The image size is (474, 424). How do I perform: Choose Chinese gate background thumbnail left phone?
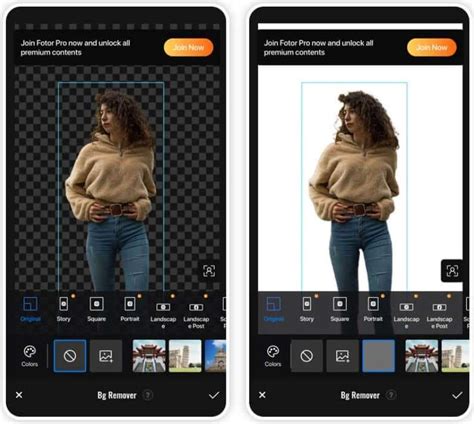(x=149, y=356)
